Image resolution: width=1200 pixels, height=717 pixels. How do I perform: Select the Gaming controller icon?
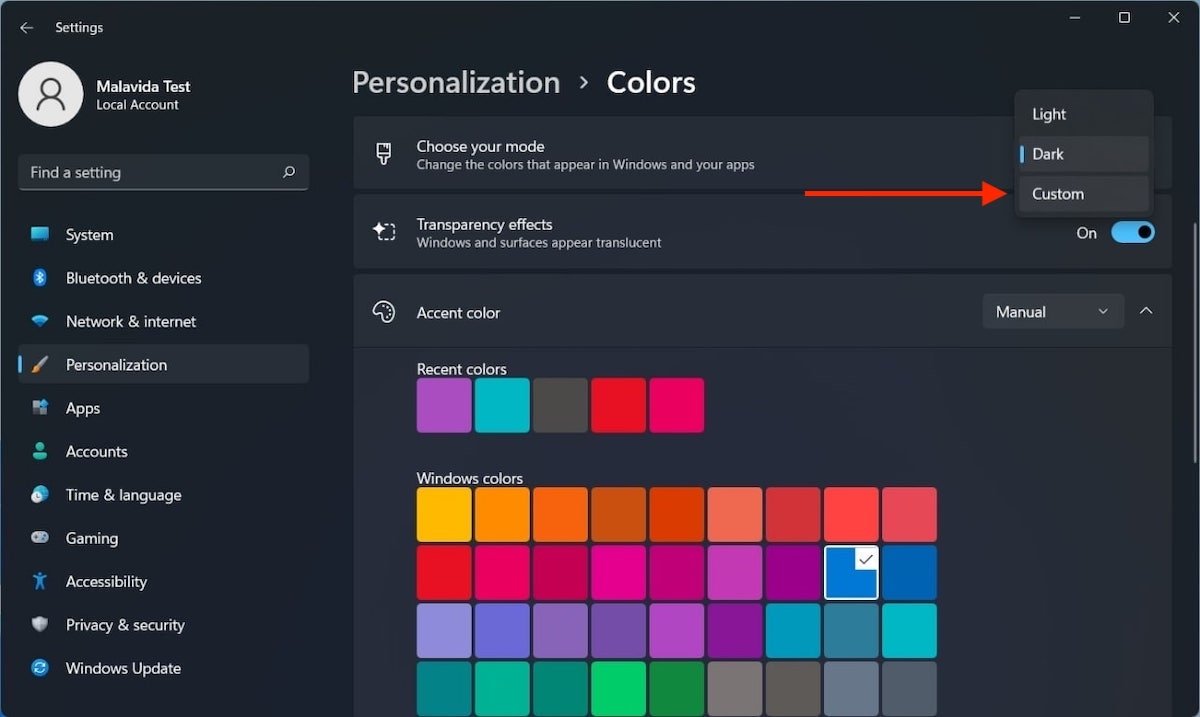pyautogui.click(x=40, y=538)
